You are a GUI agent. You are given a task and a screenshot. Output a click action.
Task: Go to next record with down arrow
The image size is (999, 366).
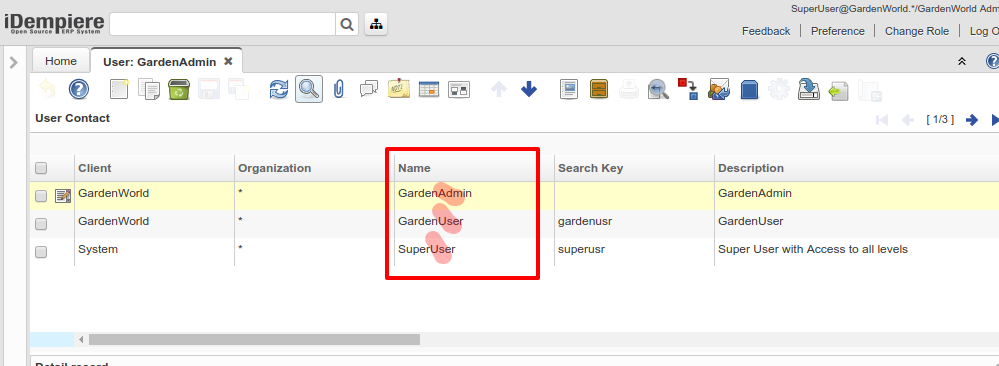point(529,89)
